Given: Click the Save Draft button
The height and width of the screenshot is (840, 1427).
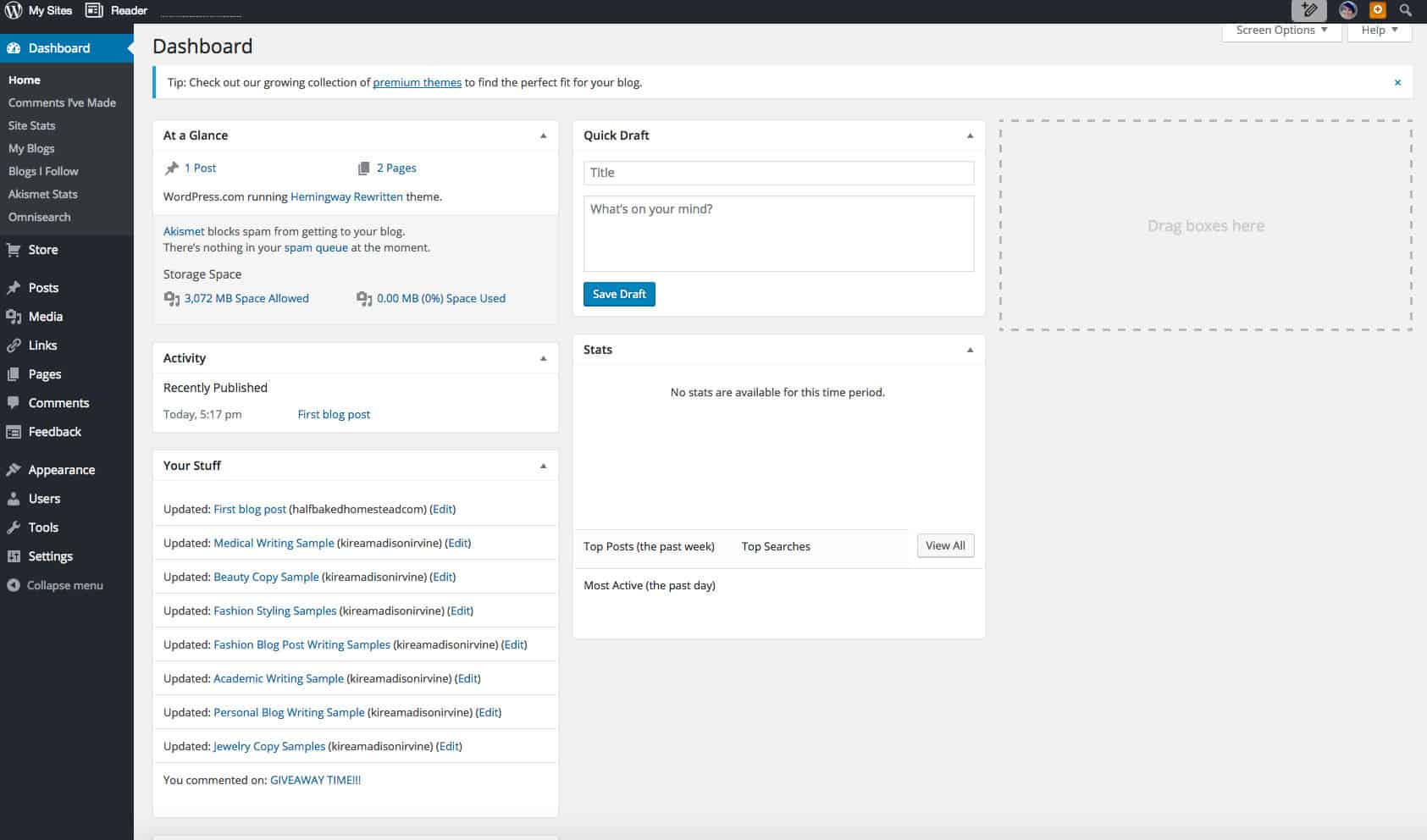Looking at the screenshot, I should 619,294.
